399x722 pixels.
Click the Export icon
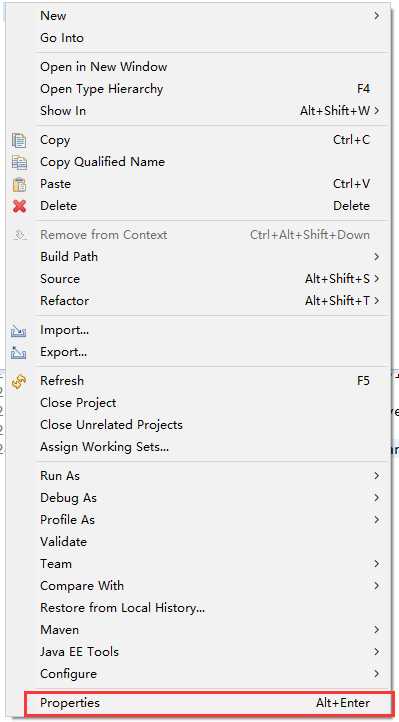pyautogui.click(x=18, y=353)
